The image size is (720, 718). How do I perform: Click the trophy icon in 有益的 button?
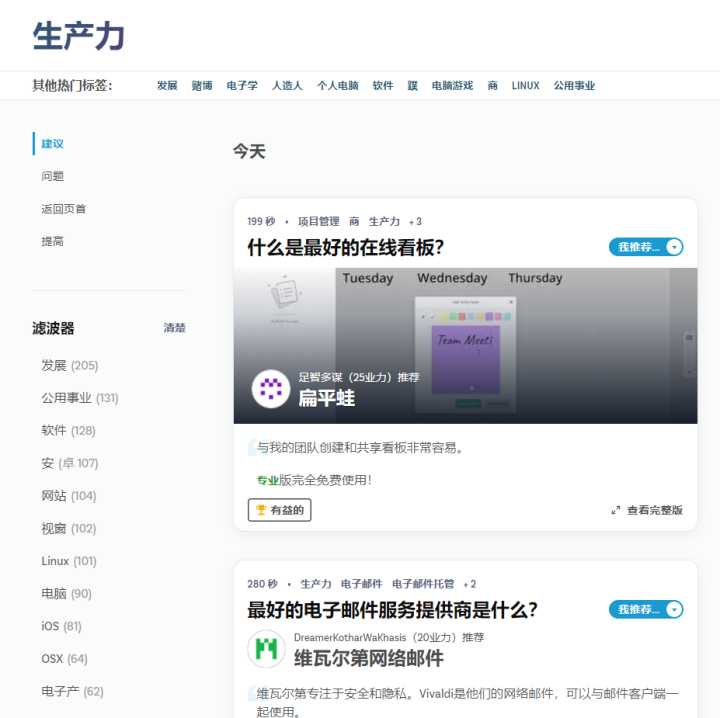[261, 510]
